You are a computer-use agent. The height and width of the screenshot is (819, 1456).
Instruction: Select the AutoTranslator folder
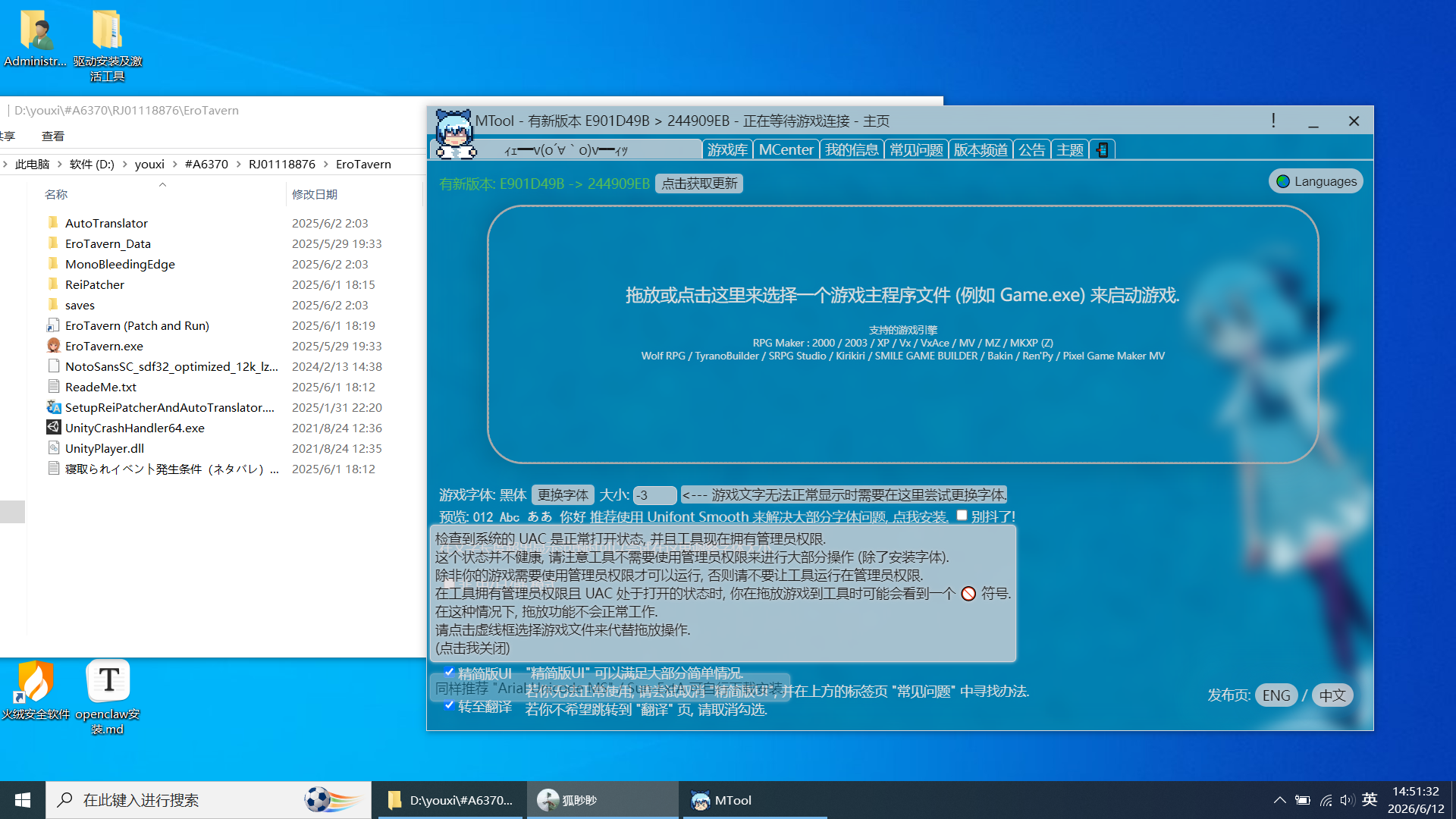[106, 223]
